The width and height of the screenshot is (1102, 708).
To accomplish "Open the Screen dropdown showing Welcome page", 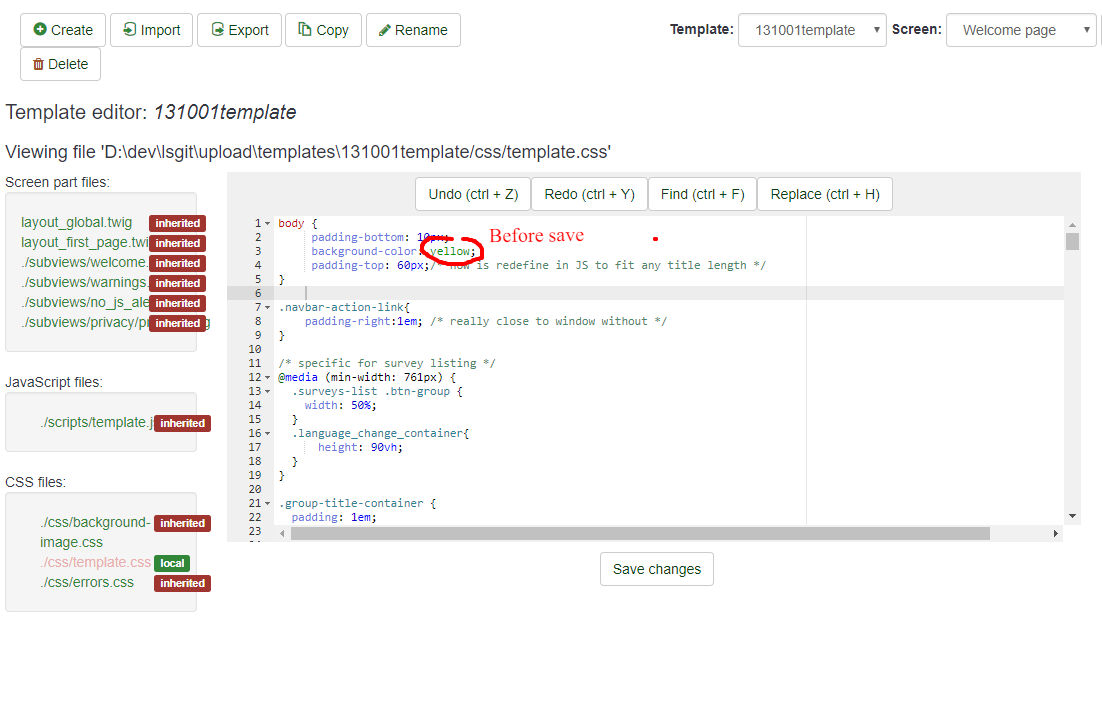I will (x=1021, y=30).
